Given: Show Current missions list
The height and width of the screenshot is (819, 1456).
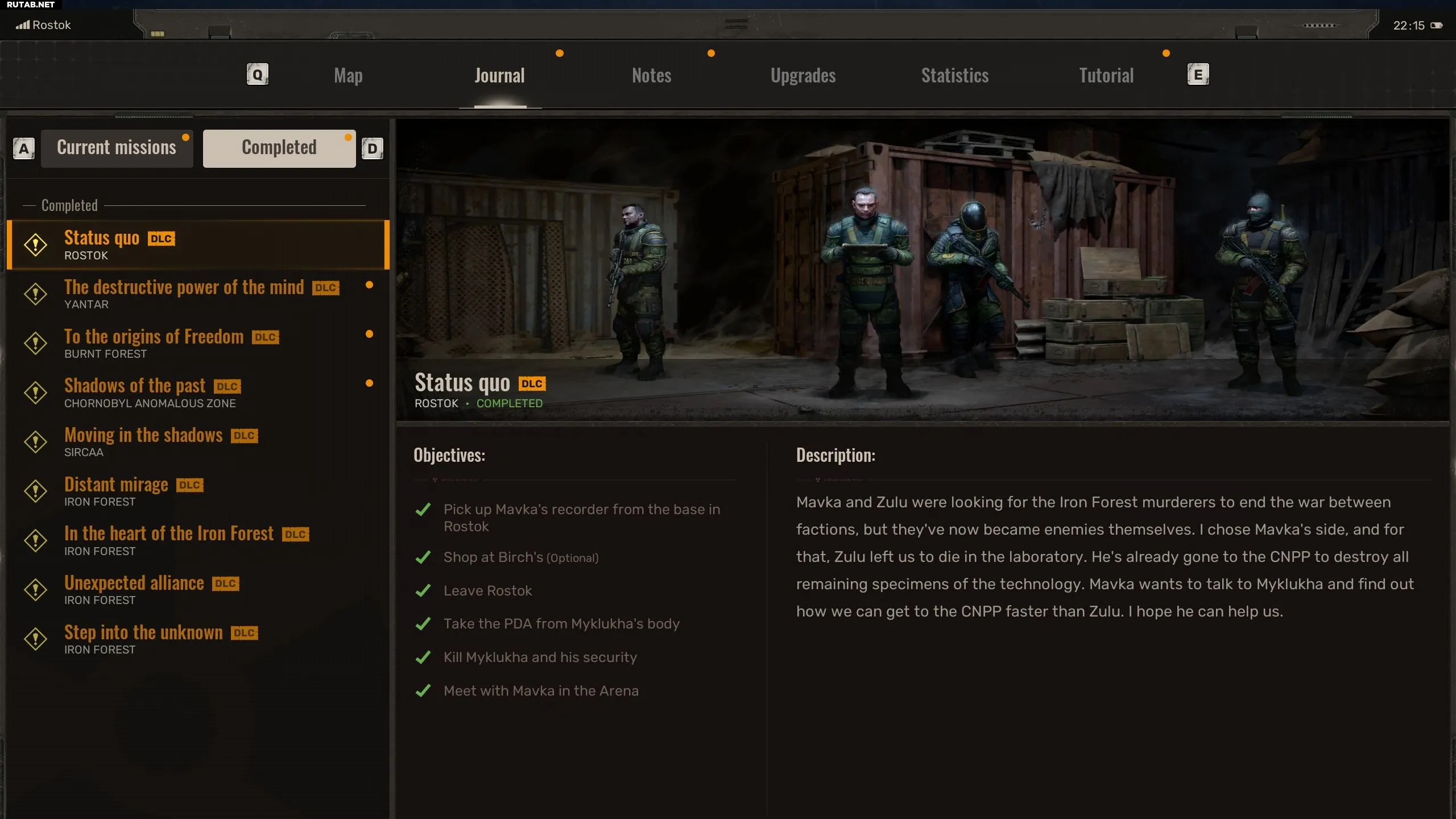Looking at the screenshot, I should [x=117, y=148].
